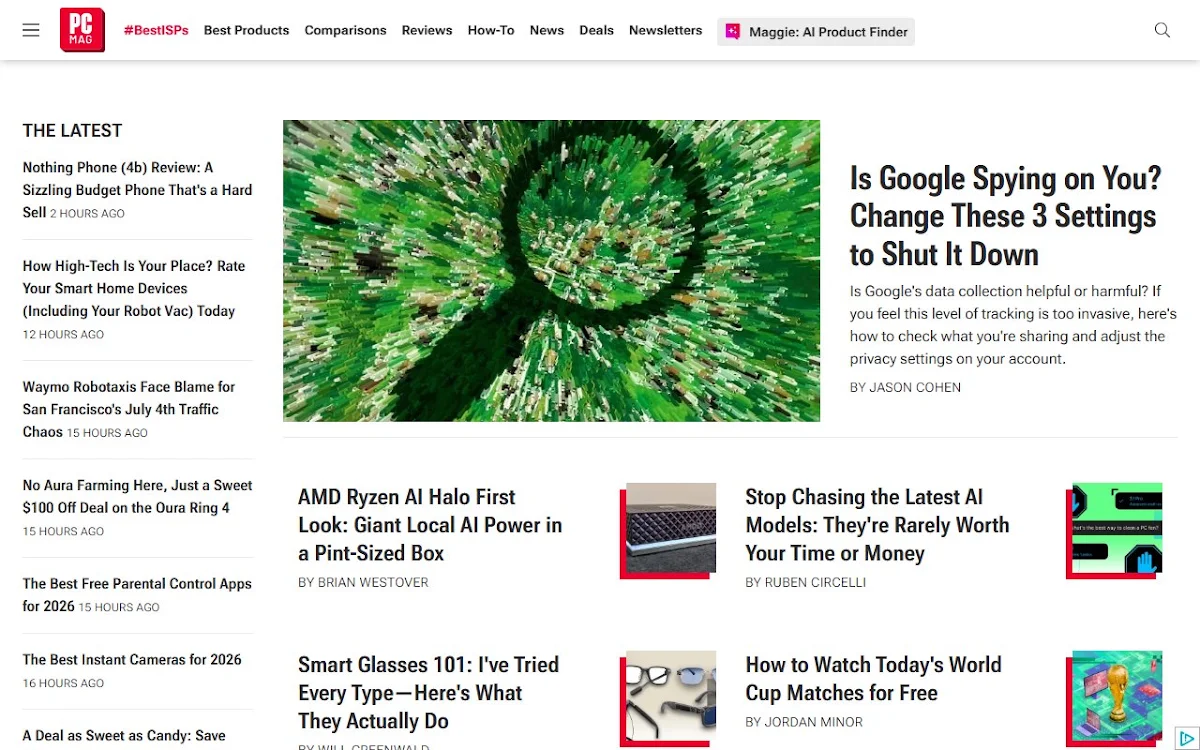The image size is (1200, 750).
Task: Open the green Google logo hero image
Action: 551,271
